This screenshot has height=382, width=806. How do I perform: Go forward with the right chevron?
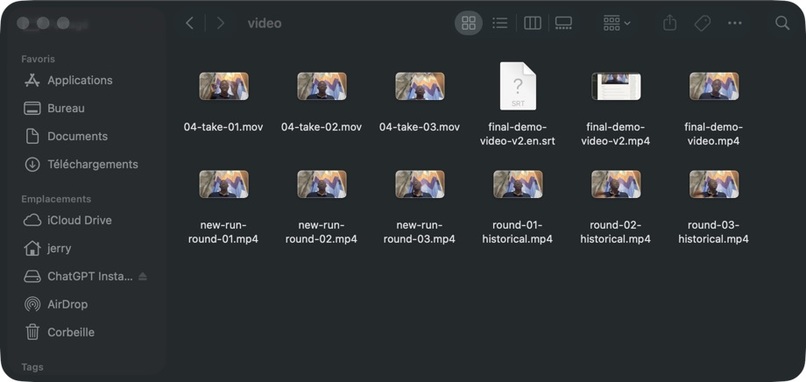221,23
